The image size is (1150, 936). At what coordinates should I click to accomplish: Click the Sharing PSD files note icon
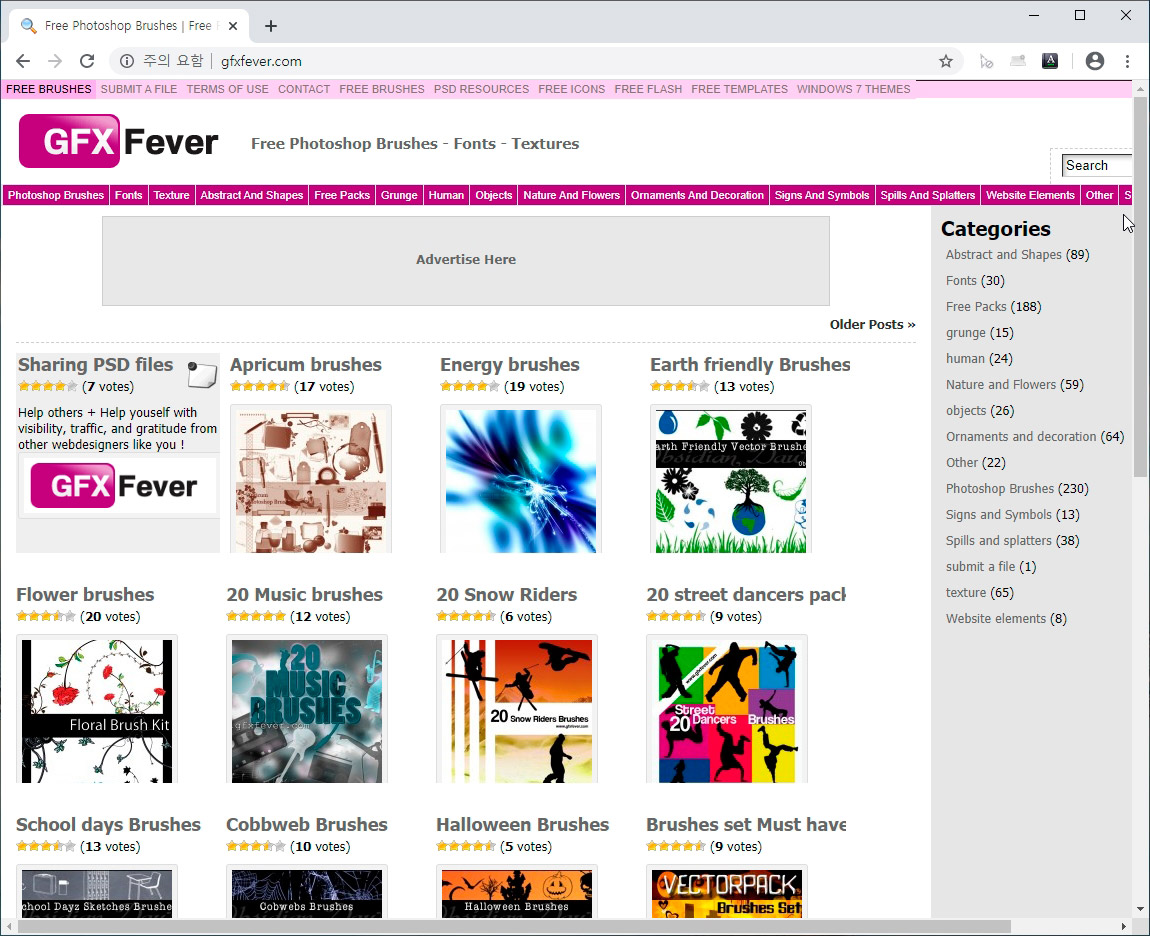click(x=202, y=374)
